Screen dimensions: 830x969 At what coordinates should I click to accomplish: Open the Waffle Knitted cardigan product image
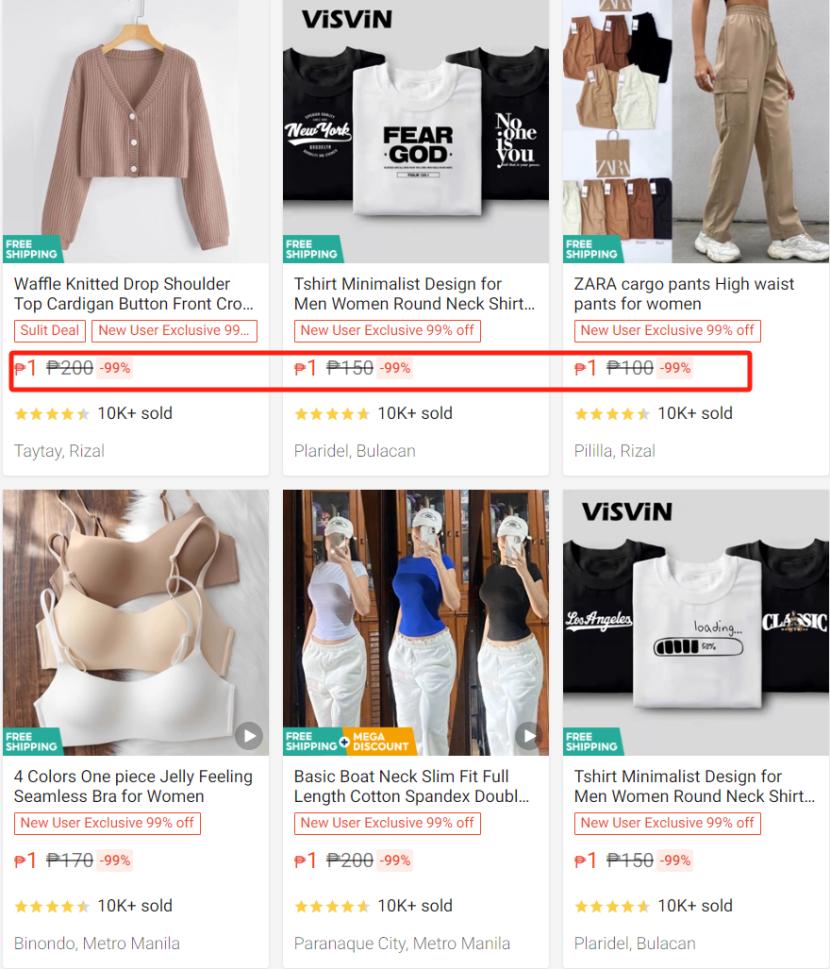136,131
